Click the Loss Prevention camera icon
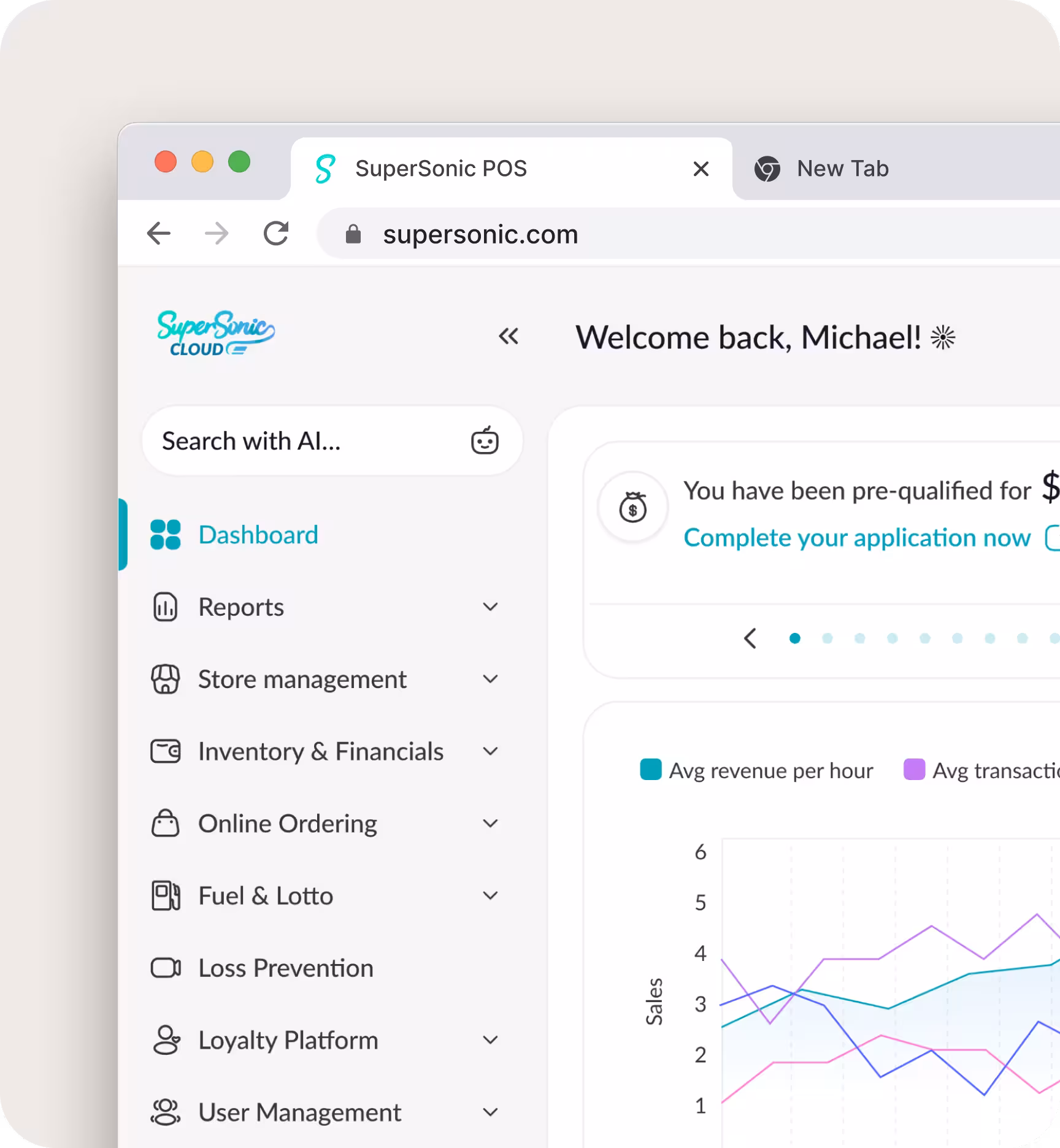The width and height of the screenshot is (1060, 1148). 166,968
